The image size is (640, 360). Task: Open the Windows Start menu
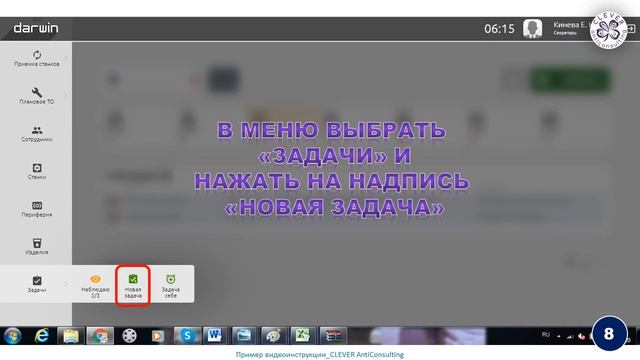point(13,336)
